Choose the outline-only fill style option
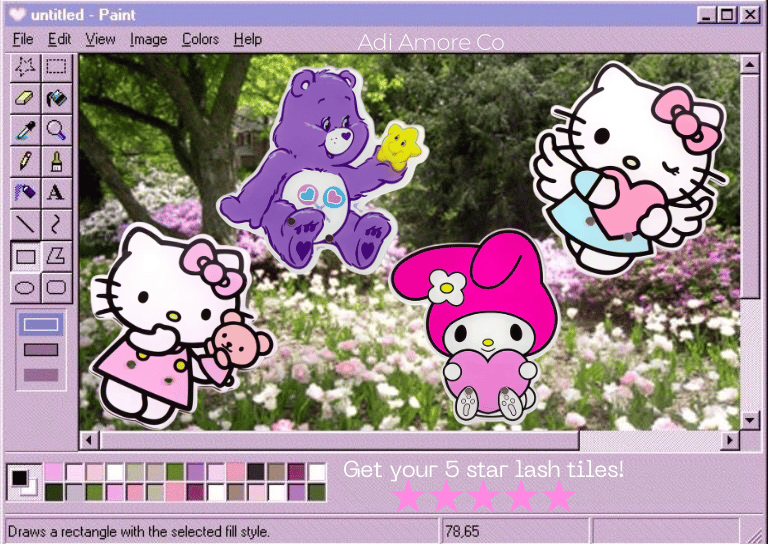Image resolution: width=768 pixels, height=544 pixels. pos(41,324)
